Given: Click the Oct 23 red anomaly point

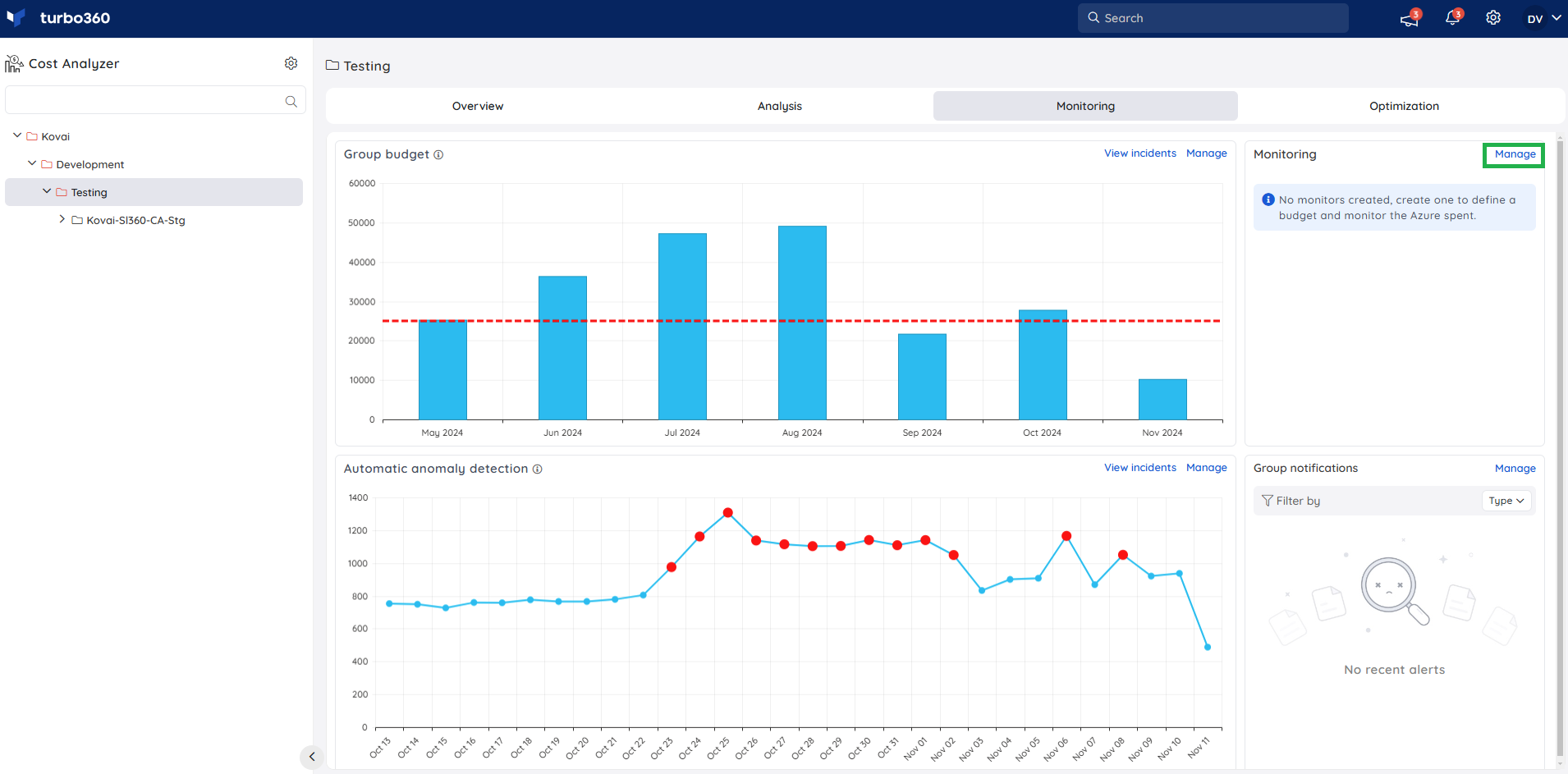Looking at the screenshot, I should click(x=672, y=567).
